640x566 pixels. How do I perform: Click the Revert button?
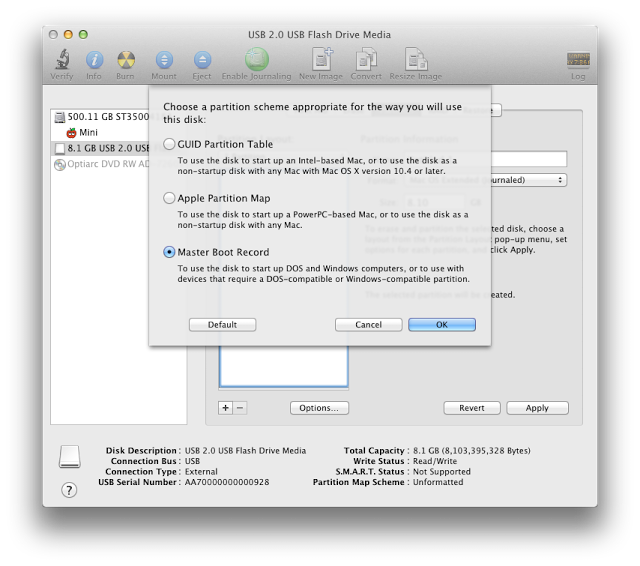coord(472,408)
